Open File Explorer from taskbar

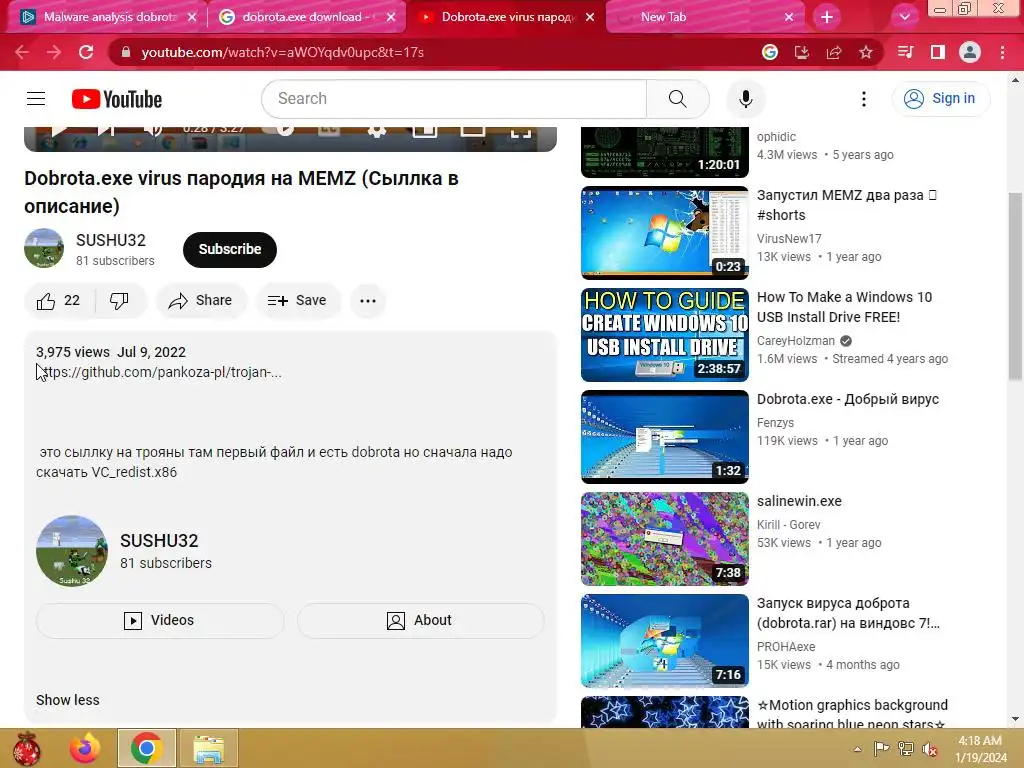[209, 748]
